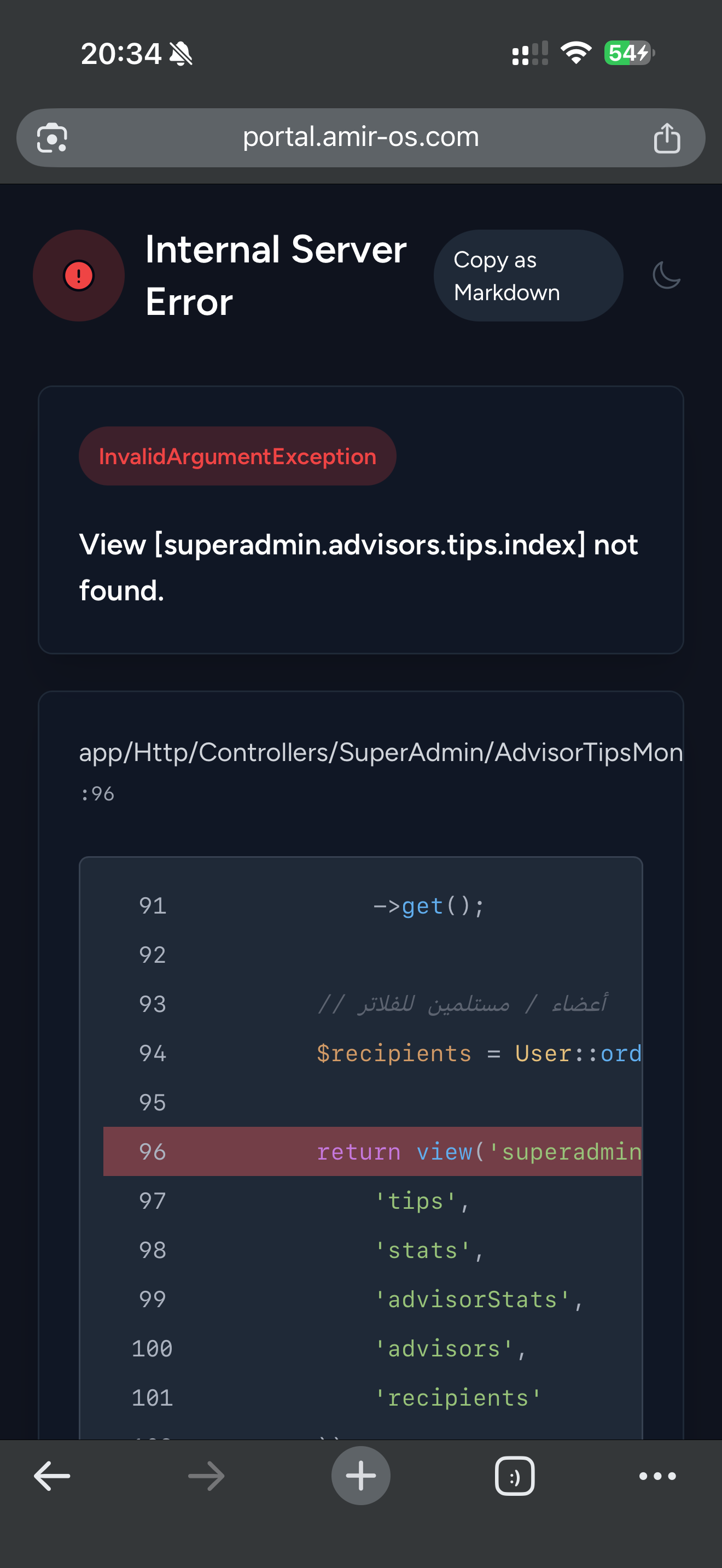Screen dimensions: 722x1568
Task: Open a new tab with plus button
Action: (360, 1476)
